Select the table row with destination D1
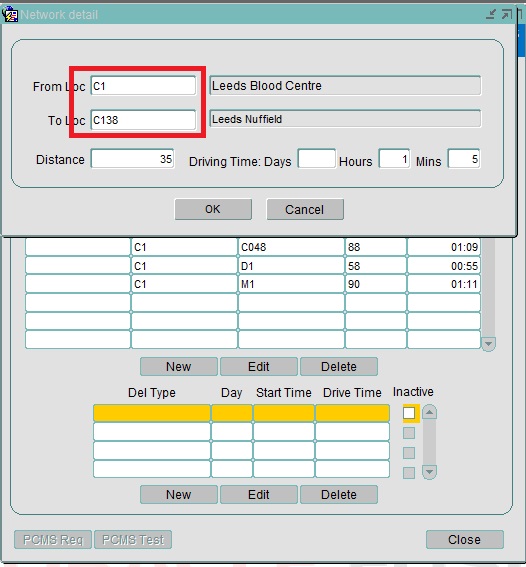 pyautogui.click(x=253, y=266)
